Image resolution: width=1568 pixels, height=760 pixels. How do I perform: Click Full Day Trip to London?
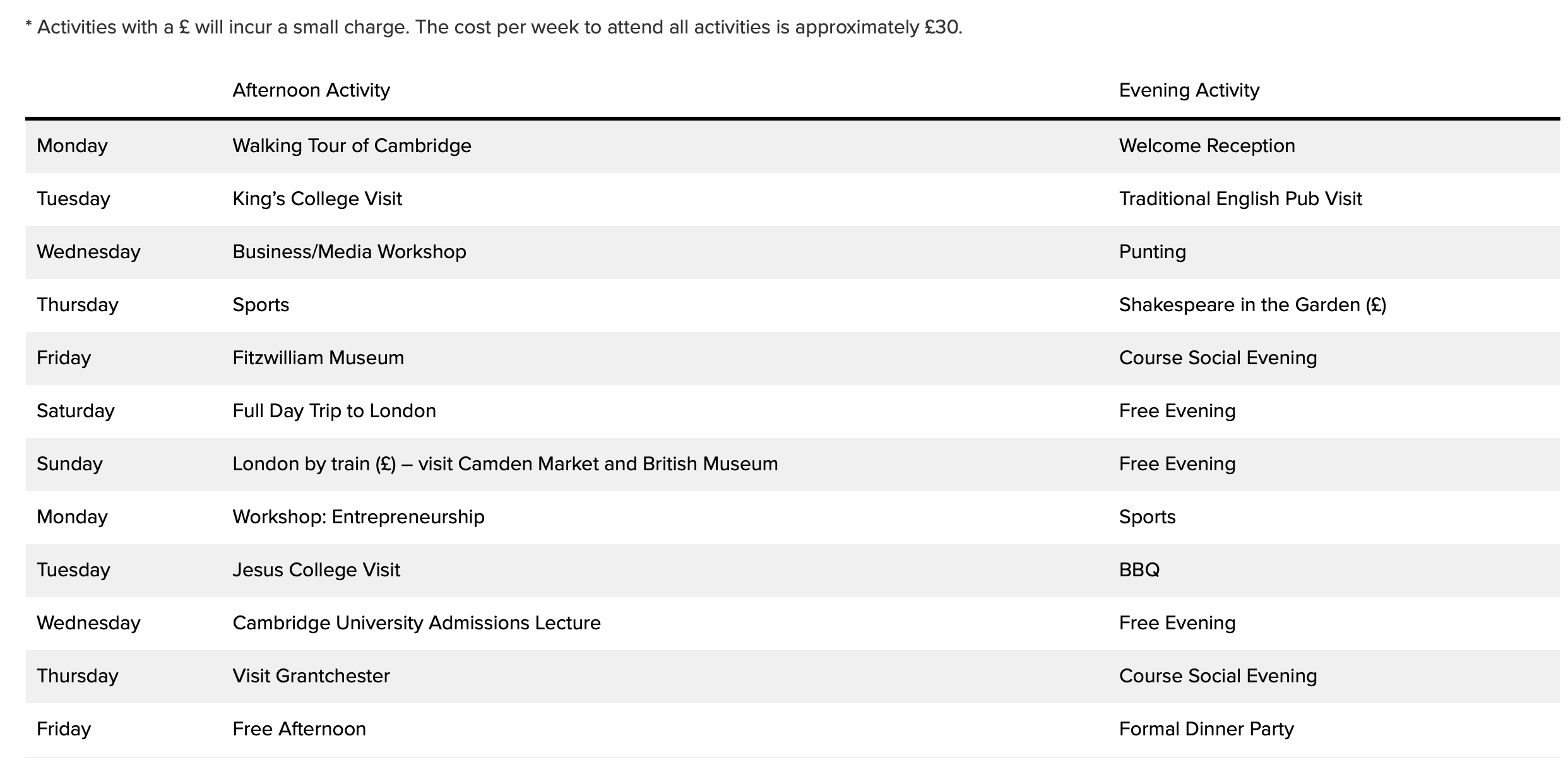tap(334, 411)
